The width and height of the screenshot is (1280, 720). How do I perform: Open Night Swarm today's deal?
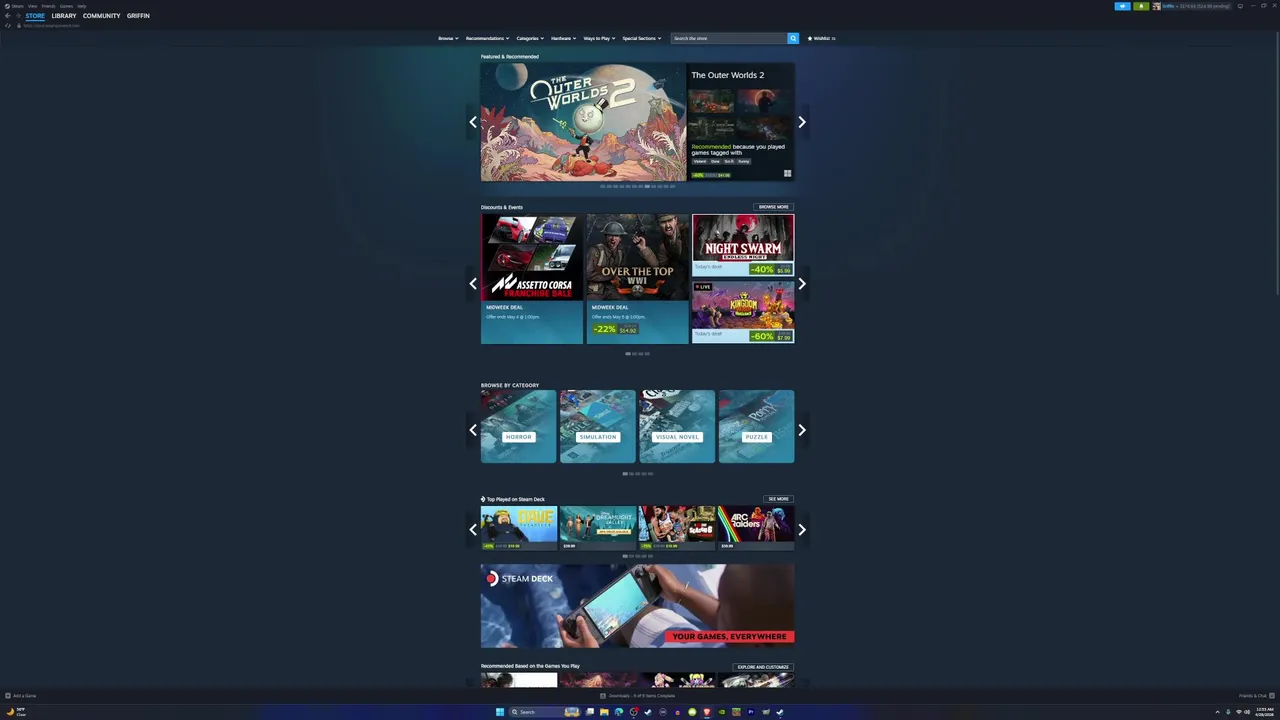743,245
